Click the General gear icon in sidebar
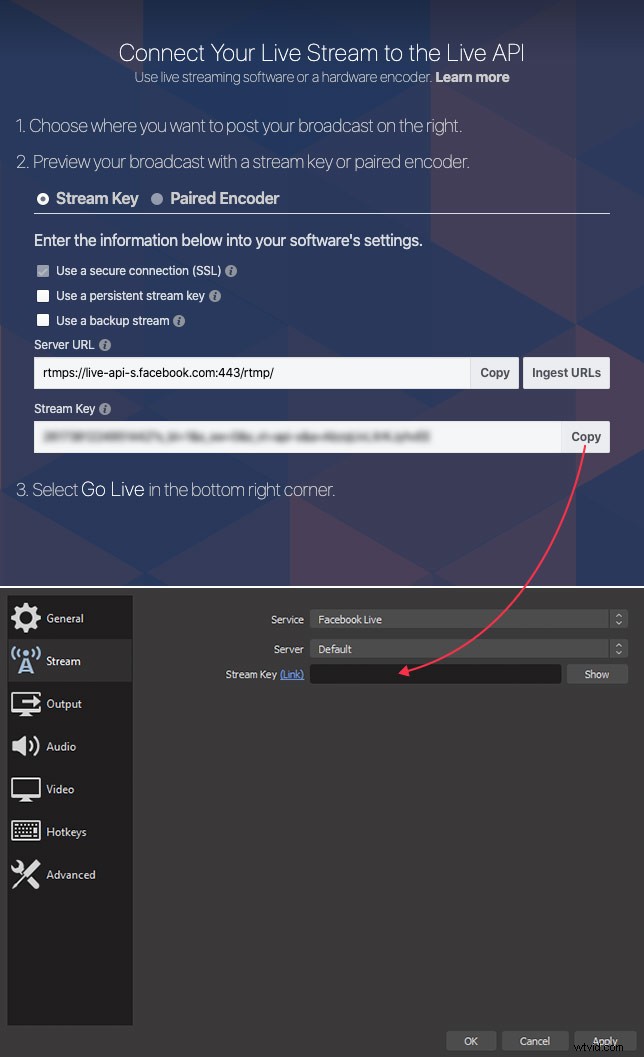The image size is (644, 1057). click(26, 618)
